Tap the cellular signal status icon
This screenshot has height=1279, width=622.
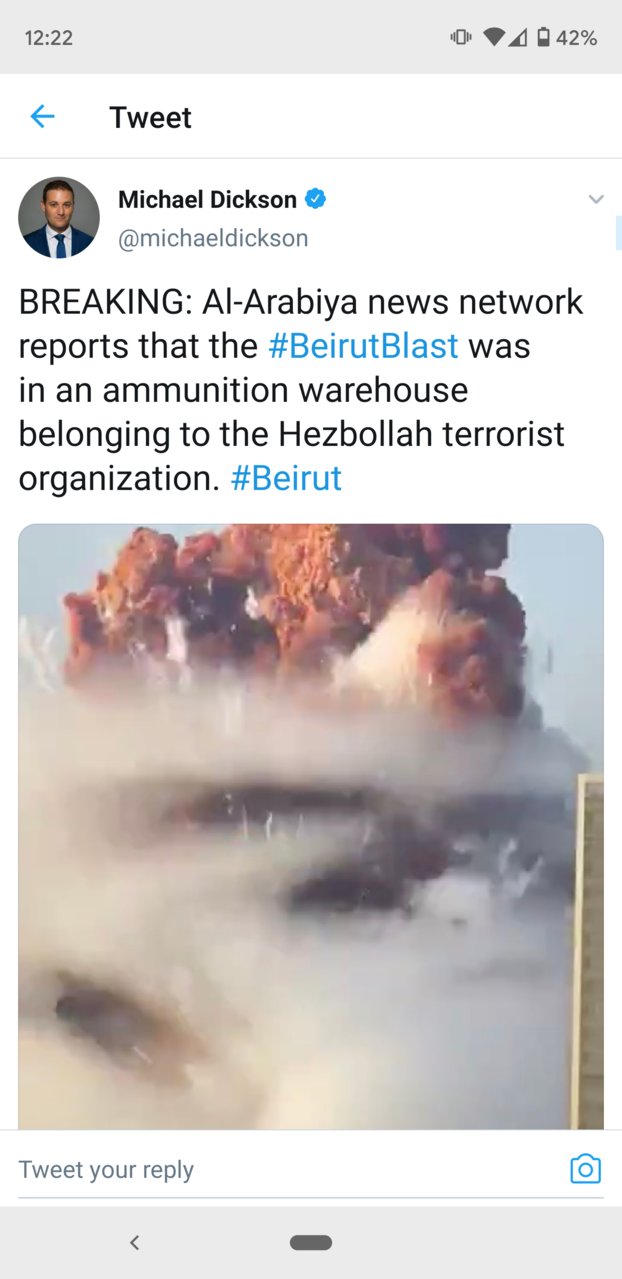point(518,38)
